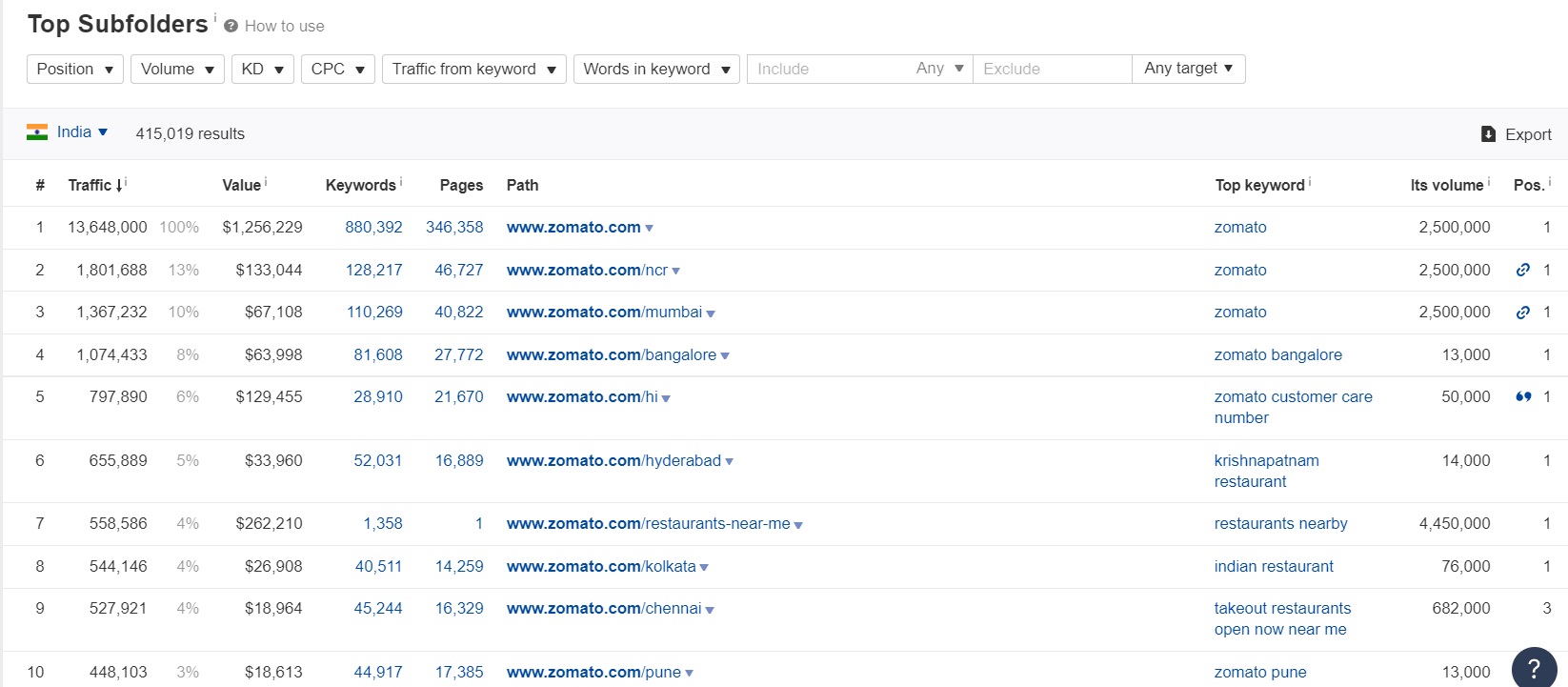
Task: Open the www.zomato.com/chennai path link
Action: tap(604, 608)
